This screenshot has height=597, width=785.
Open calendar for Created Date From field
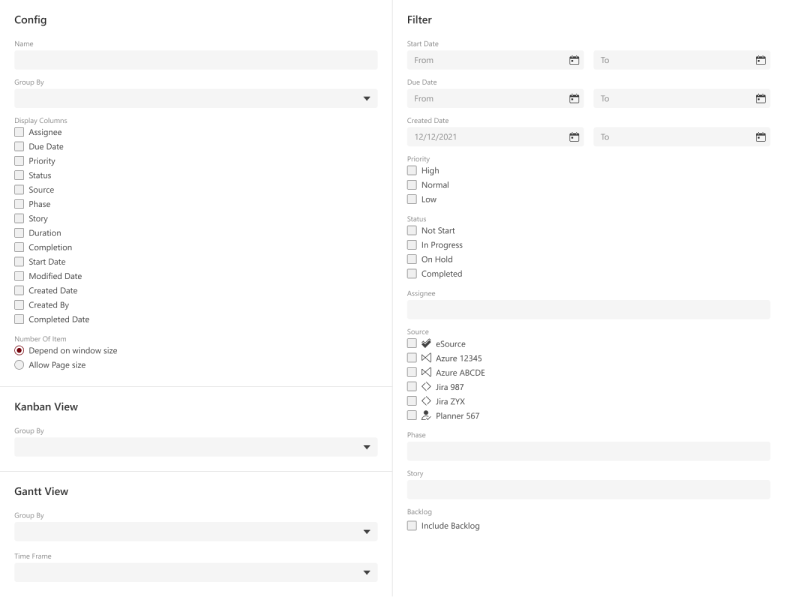pos(574,137)
